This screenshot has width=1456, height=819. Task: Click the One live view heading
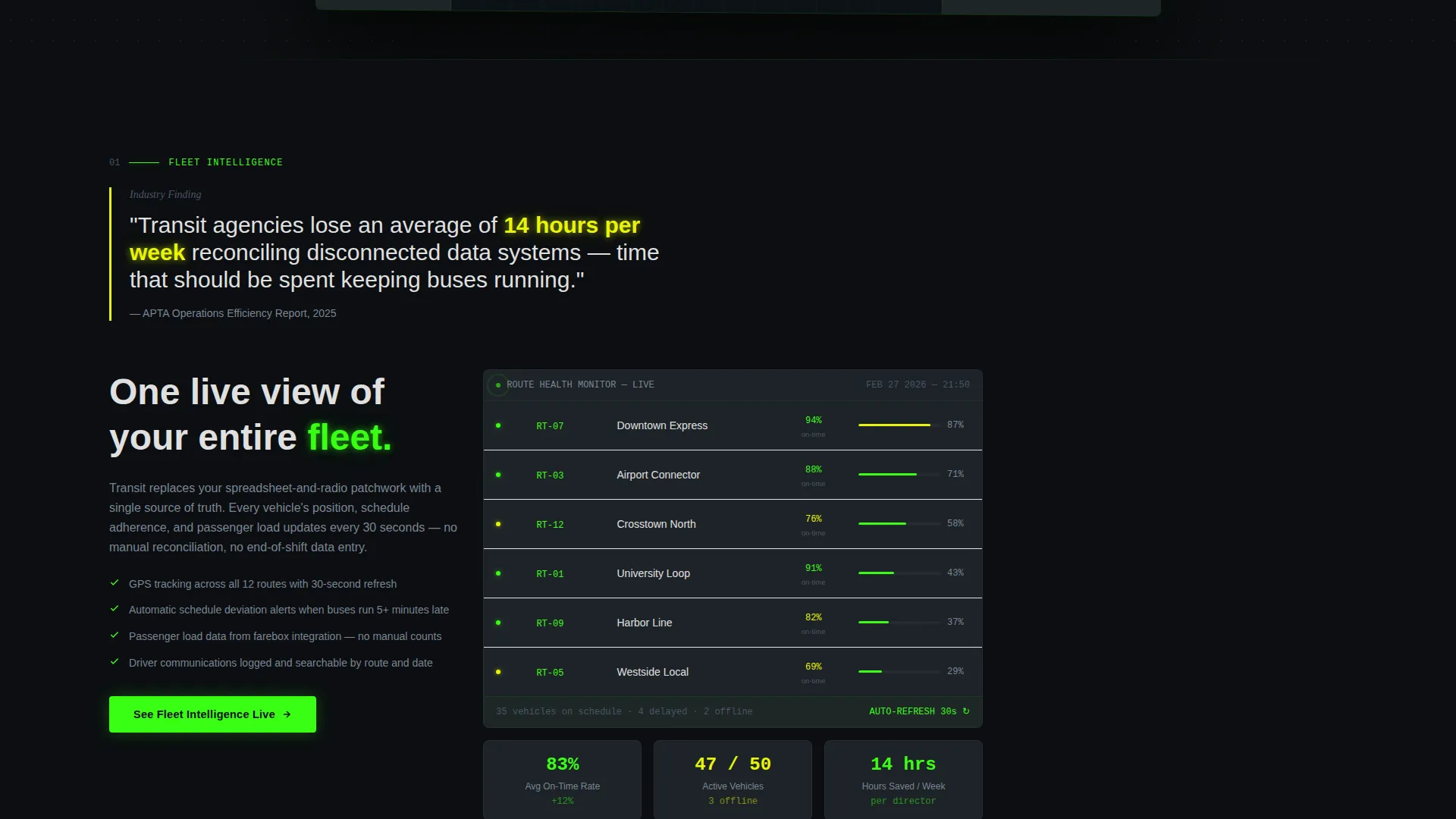click(250, 415)
